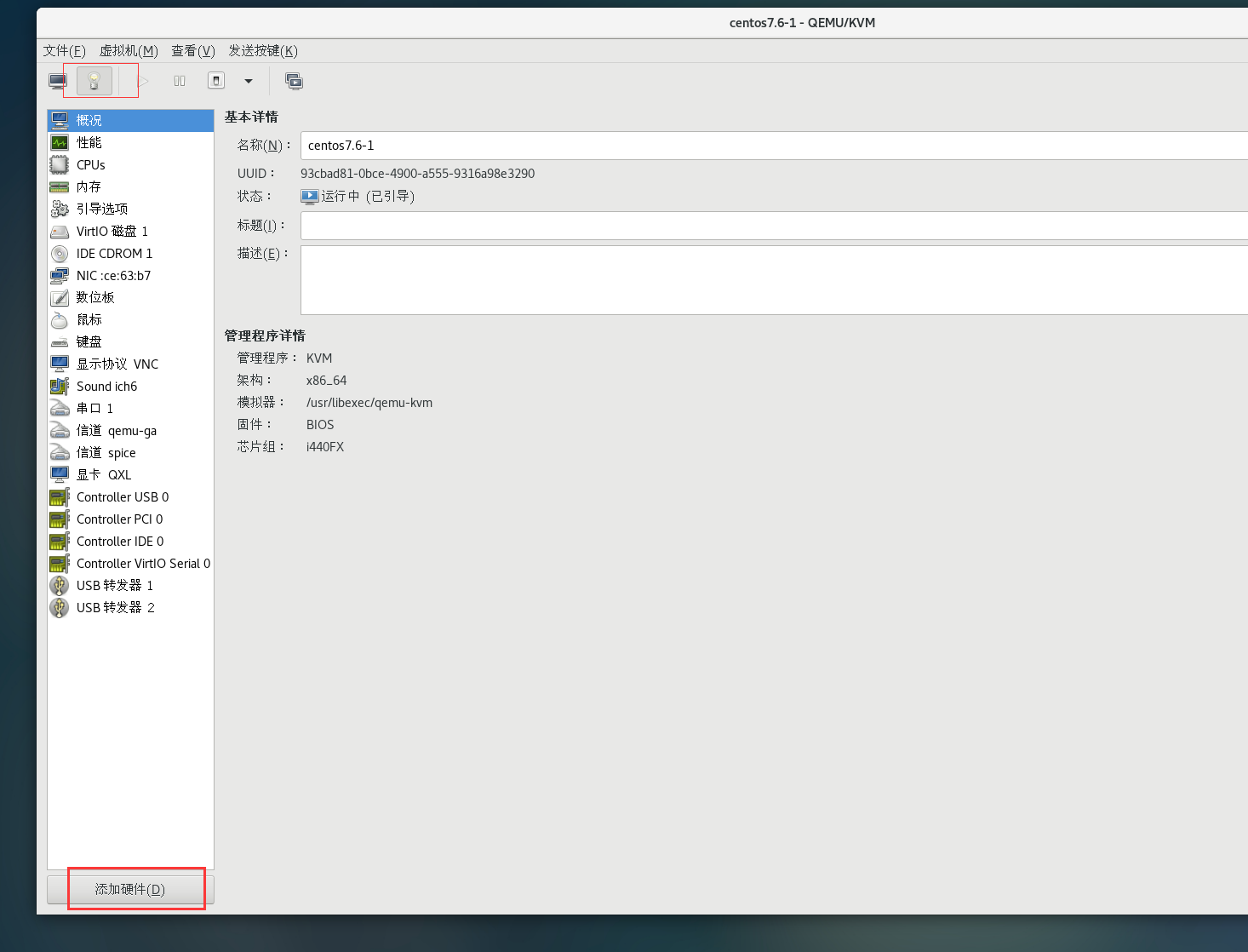Viewport: 1248px width, 952px height.
Task: Select the 引导选项 gears icon
Action: click(60, 209)
